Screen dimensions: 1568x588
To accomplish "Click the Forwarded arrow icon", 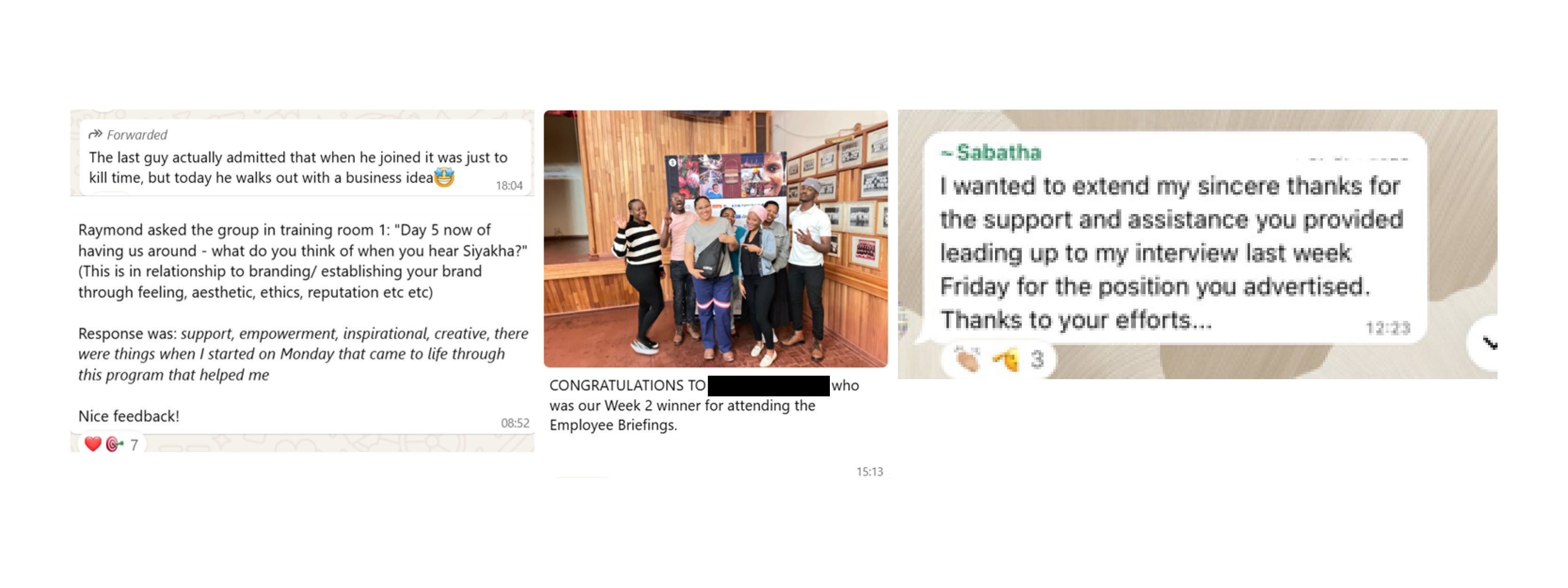I will (x=95, y=134).
